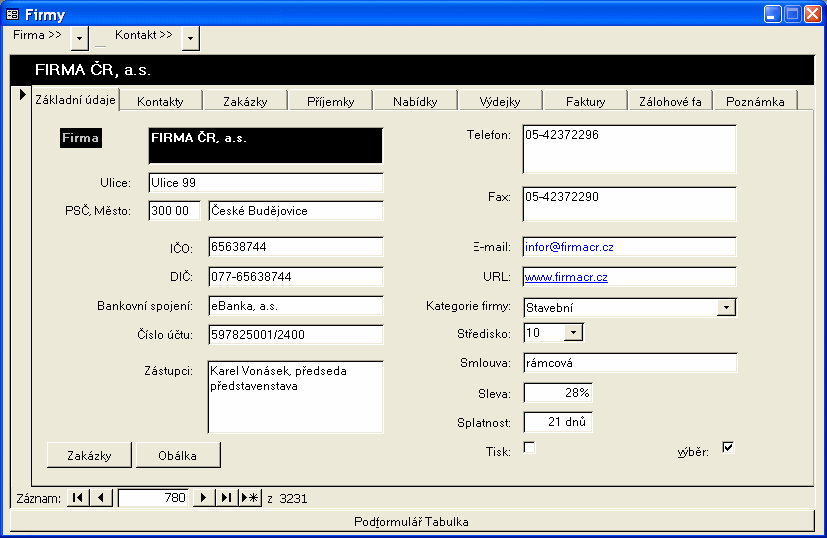
Task: Click into the IČO field
Action: coord(295,246)
